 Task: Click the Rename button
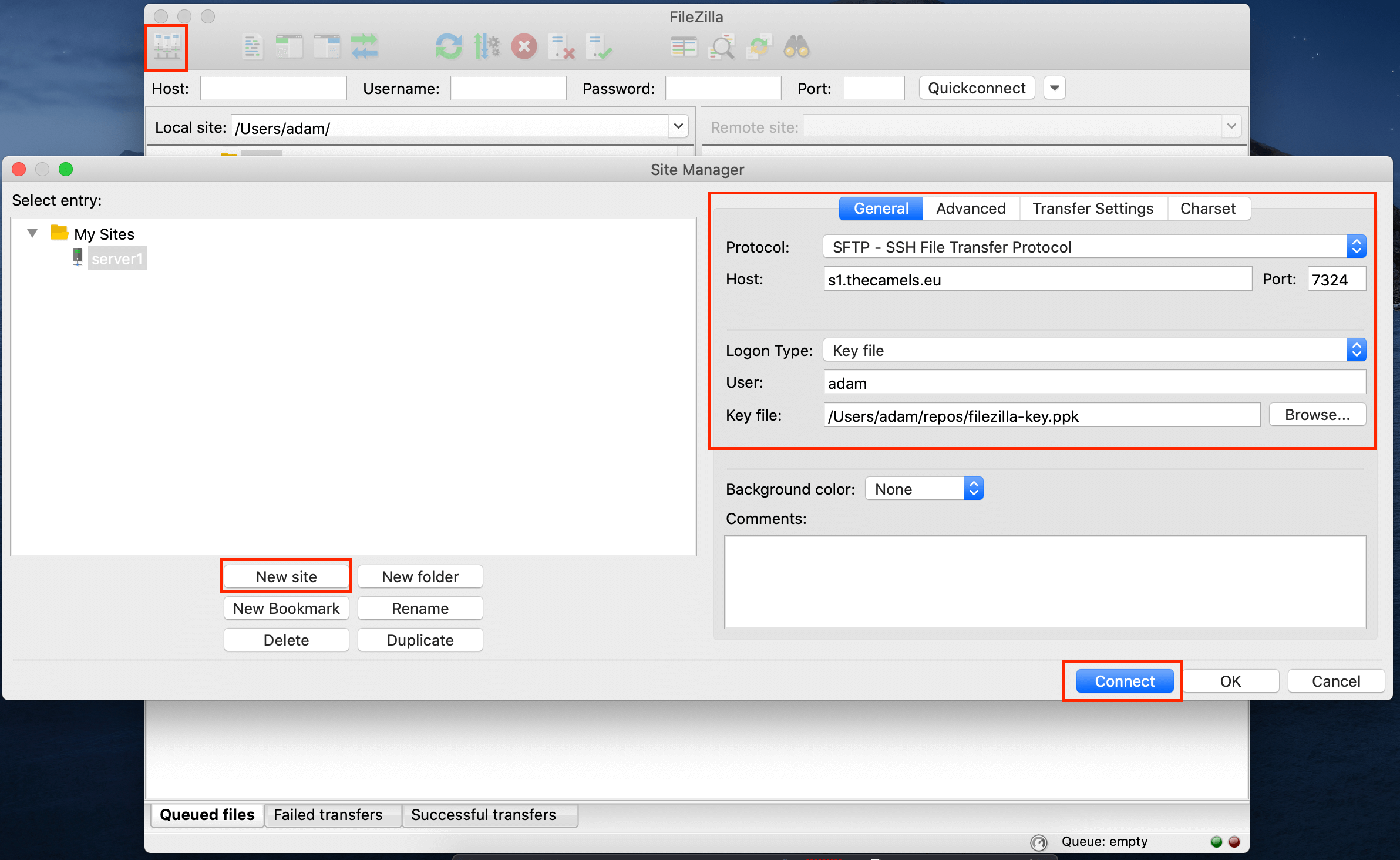[420, 608]
